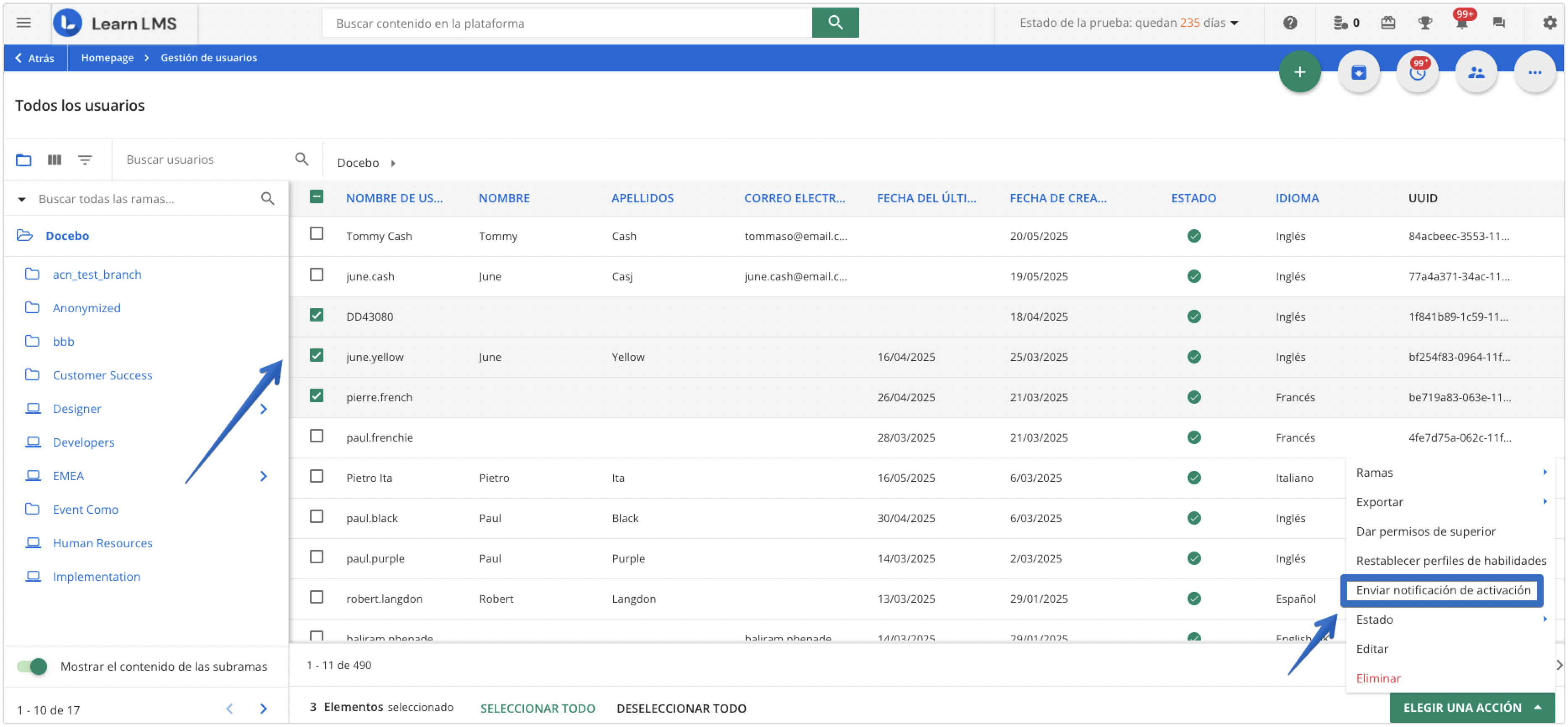This screenshot has width=1568, height=727.
Task: Check the Tommy Cash row checkbox
Action: [x=316, y=234]
